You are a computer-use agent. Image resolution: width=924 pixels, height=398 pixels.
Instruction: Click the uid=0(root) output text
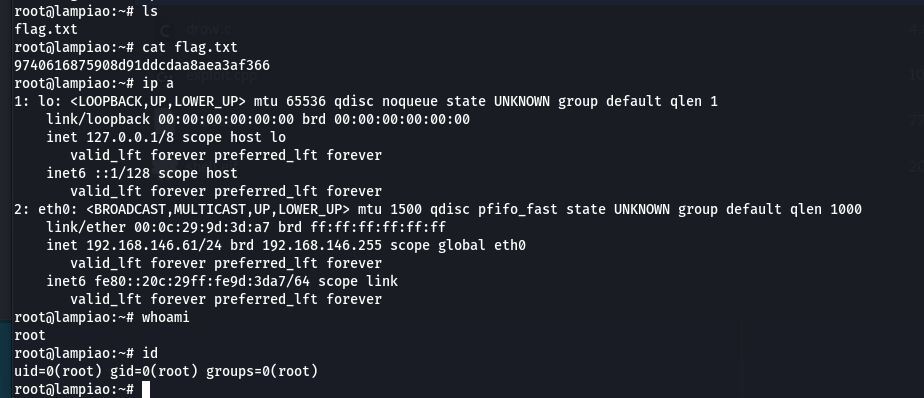pyautogui.click(x=58, y=371)
